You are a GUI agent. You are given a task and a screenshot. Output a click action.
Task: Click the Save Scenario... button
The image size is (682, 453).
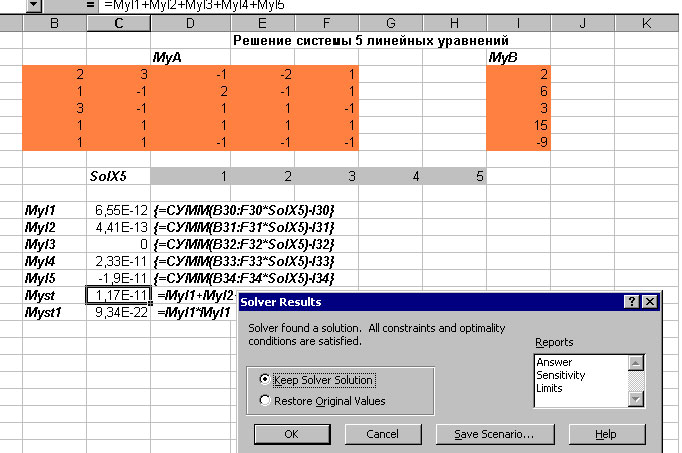click(493, 435)
